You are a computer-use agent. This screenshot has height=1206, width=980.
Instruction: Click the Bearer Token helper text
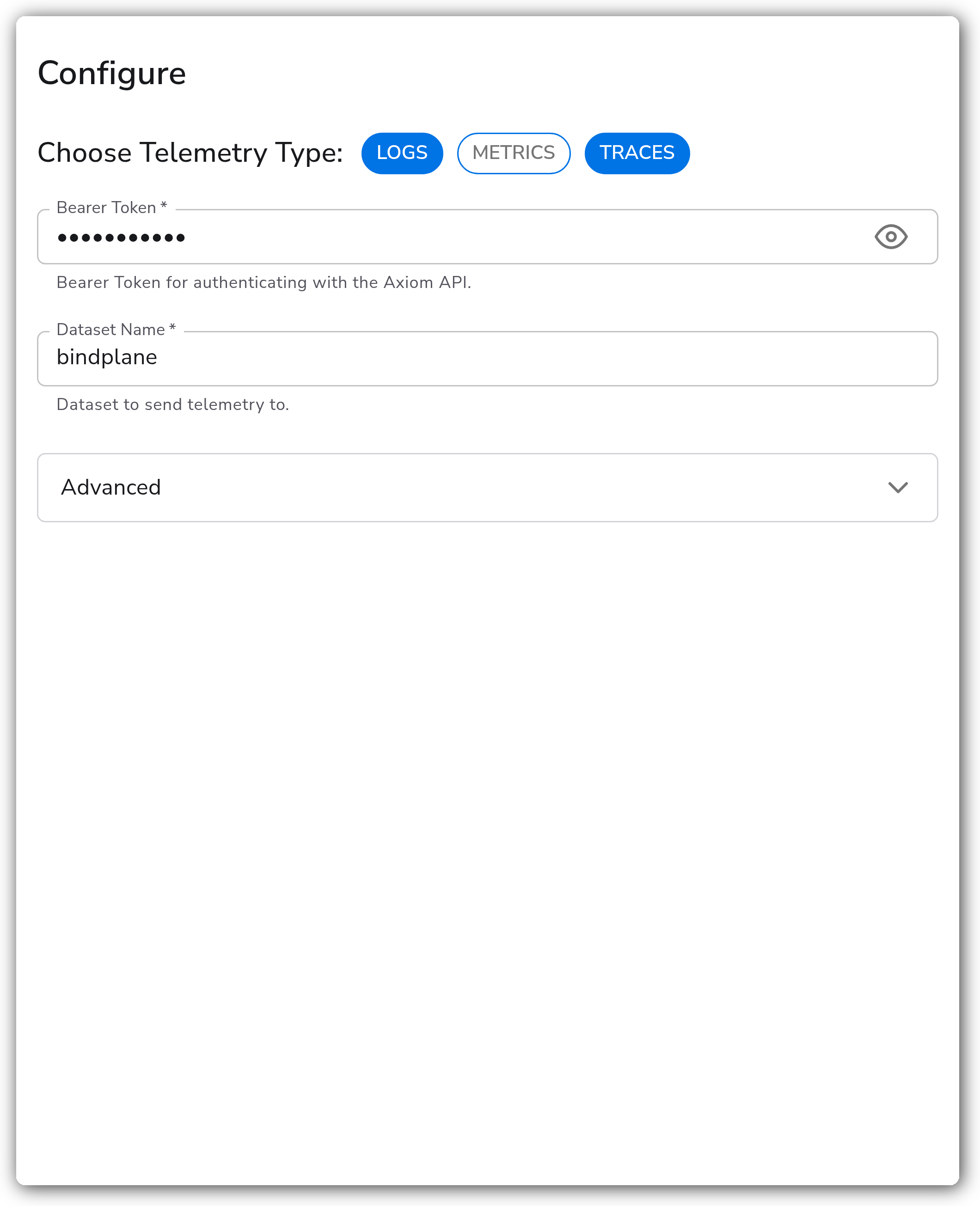point(263,282)
